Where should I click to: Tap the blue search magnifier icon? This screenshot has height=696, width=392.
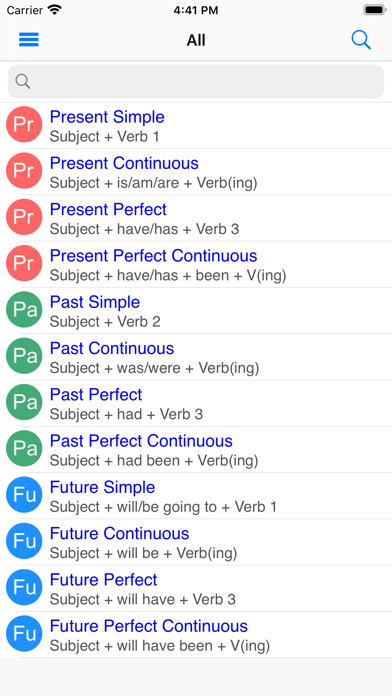361,40
